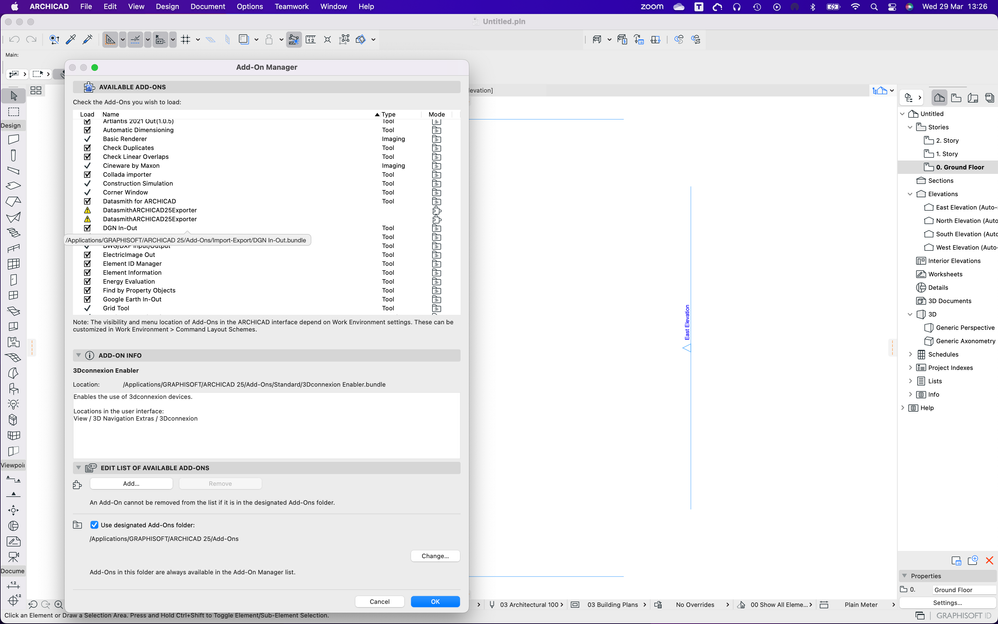The width and height of the screenshot is (998, 624).
Task: Uncheck Collada importer add-on
Action: point(87,174)
